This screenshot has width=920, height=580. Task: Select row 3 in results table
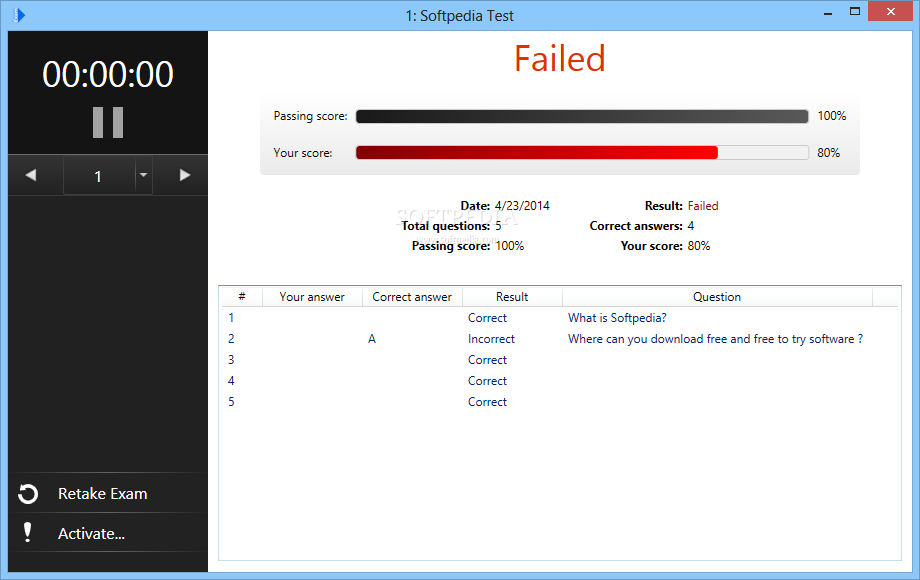[560, 360]
